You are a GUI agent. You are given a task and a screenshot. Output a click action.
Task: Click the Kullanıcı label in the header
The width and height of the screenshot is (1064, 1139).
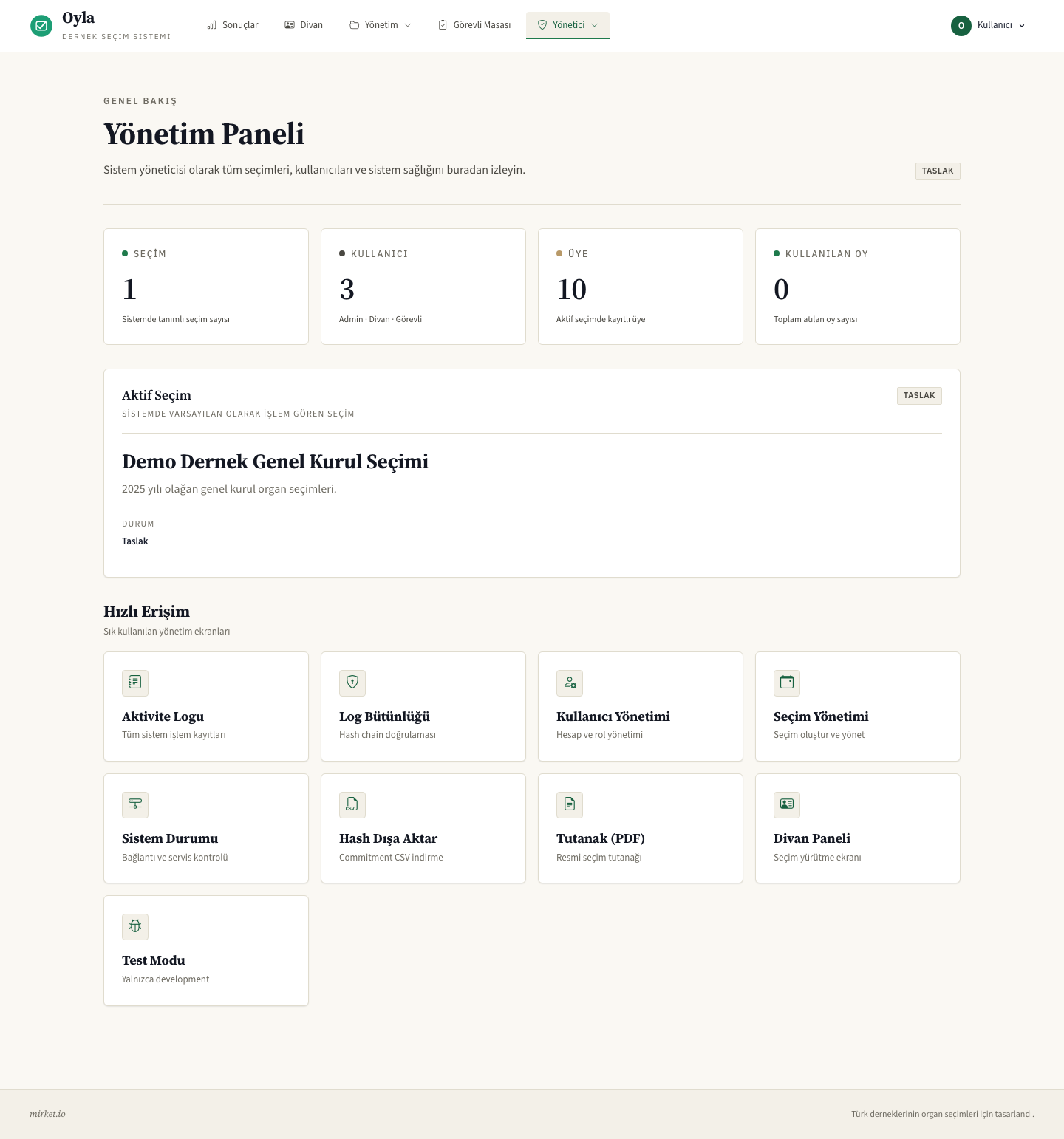tap(995, 25)
